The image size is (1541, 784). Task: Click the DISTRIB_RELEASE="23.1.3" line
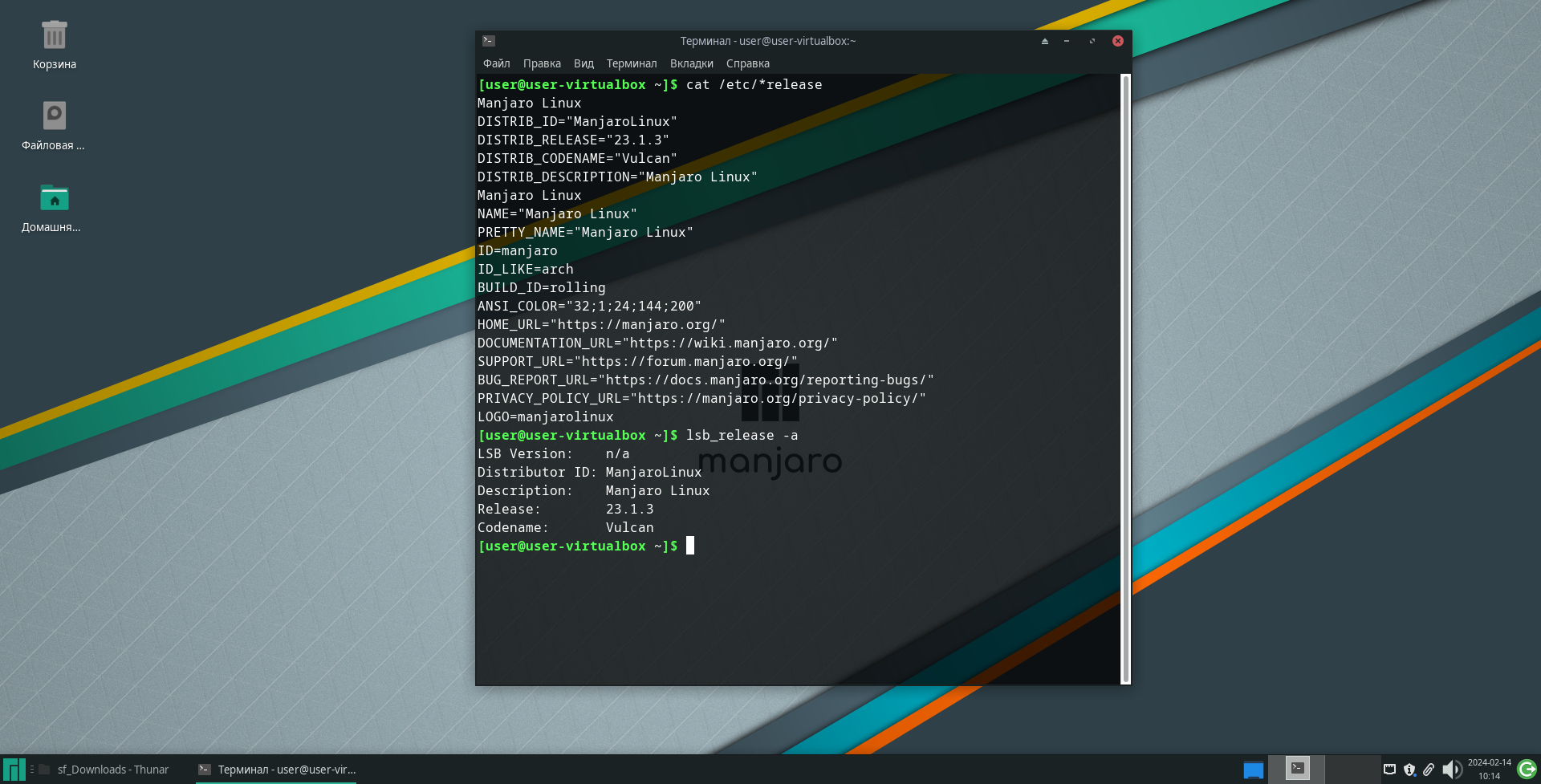pos(573,140)
